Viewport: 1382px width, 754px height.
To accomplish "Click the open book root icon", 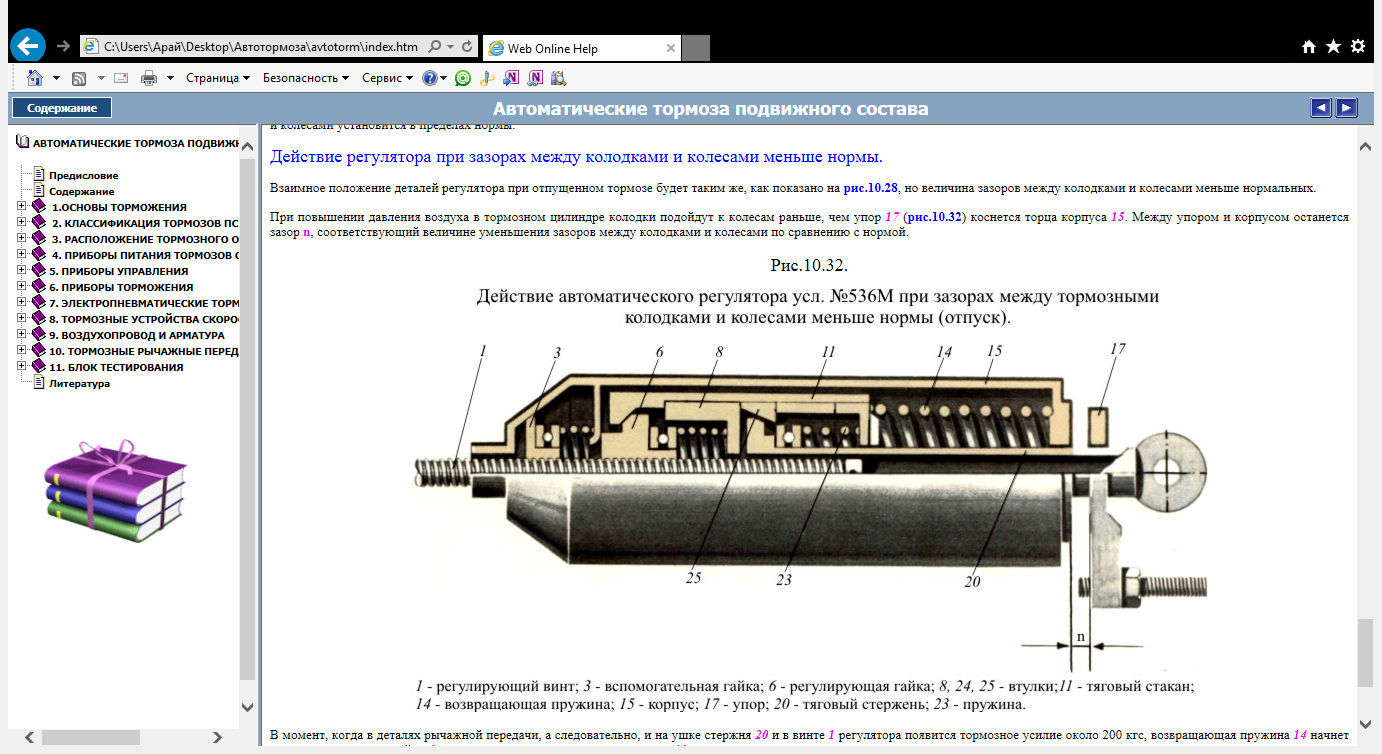I will (24, 143).
